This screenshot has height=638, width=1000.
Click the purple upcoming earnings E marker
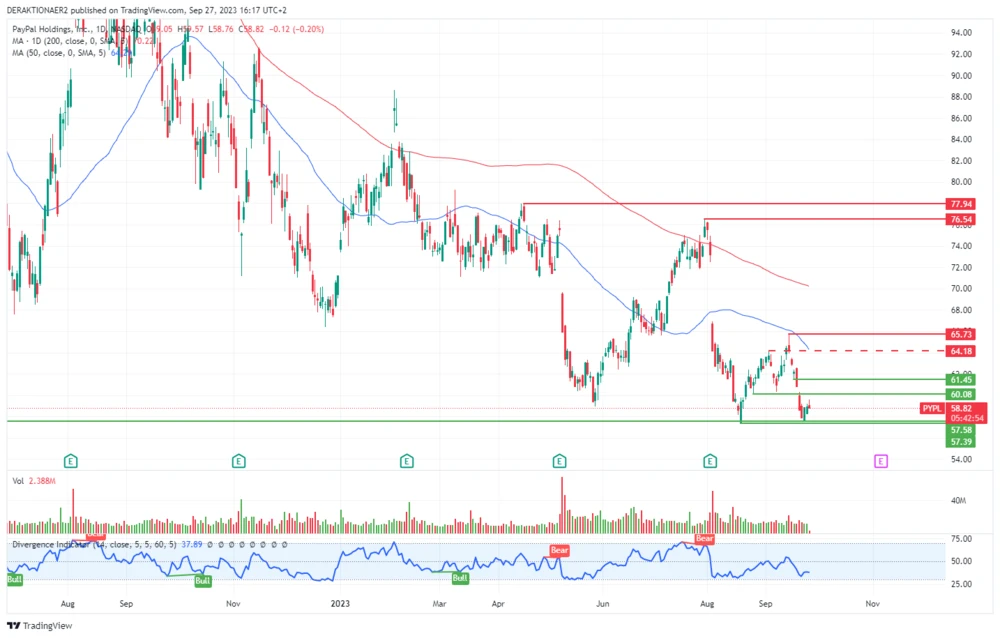coord(881,461)
